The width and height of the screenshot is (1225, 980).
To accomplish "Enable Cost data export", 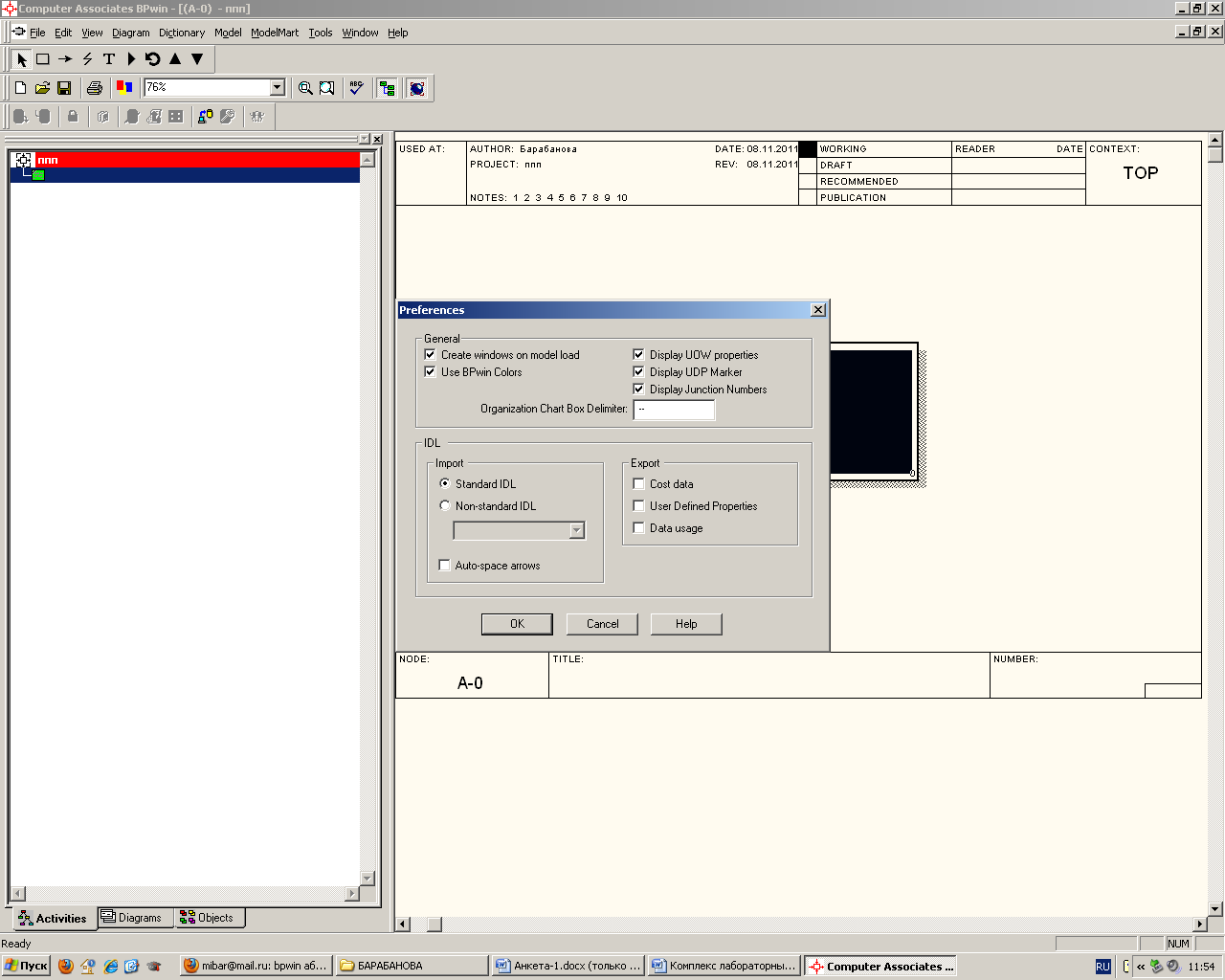I will [638, 483].
